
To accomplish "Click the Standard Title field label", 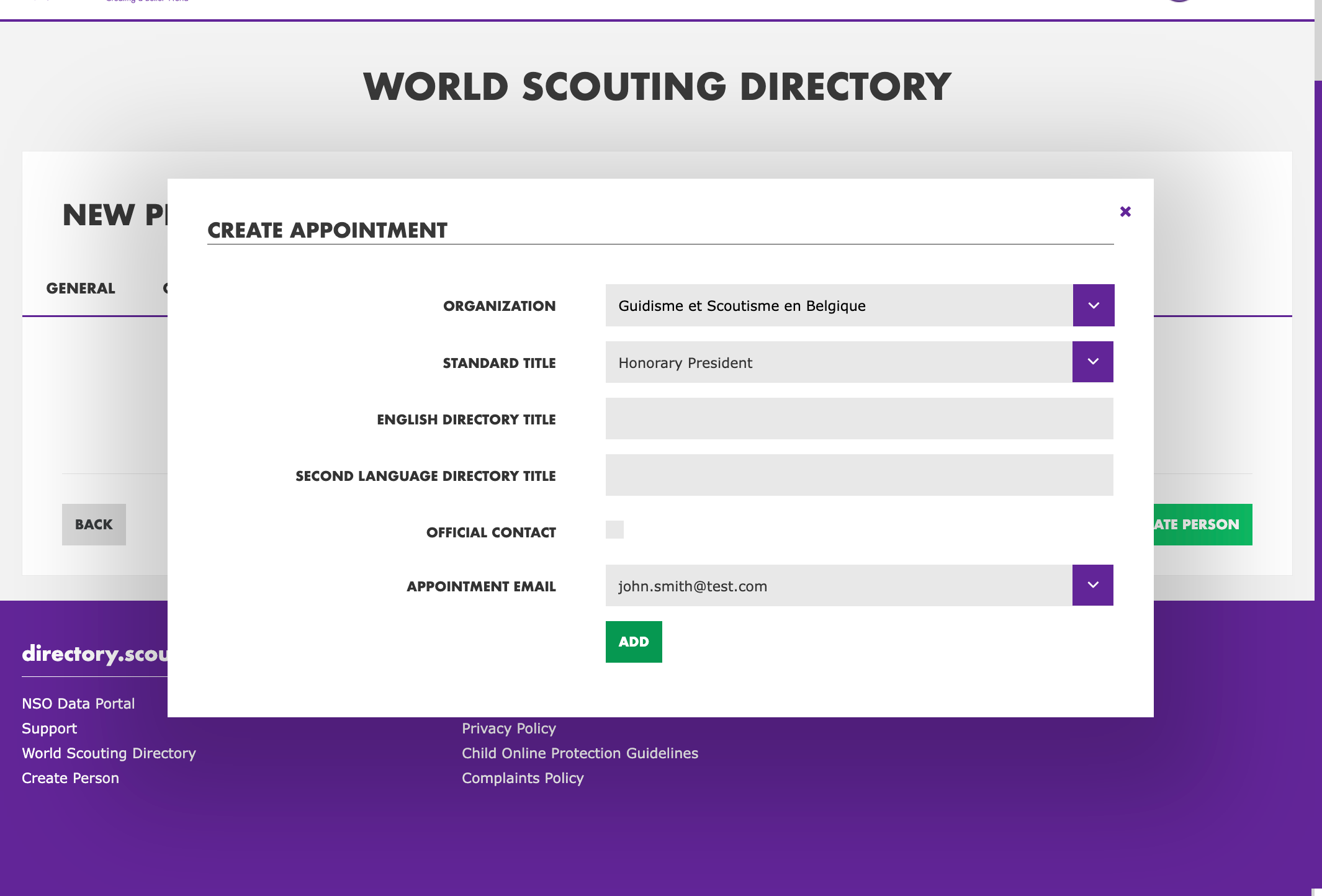I will pyautogui.click(x=500, y=363).
